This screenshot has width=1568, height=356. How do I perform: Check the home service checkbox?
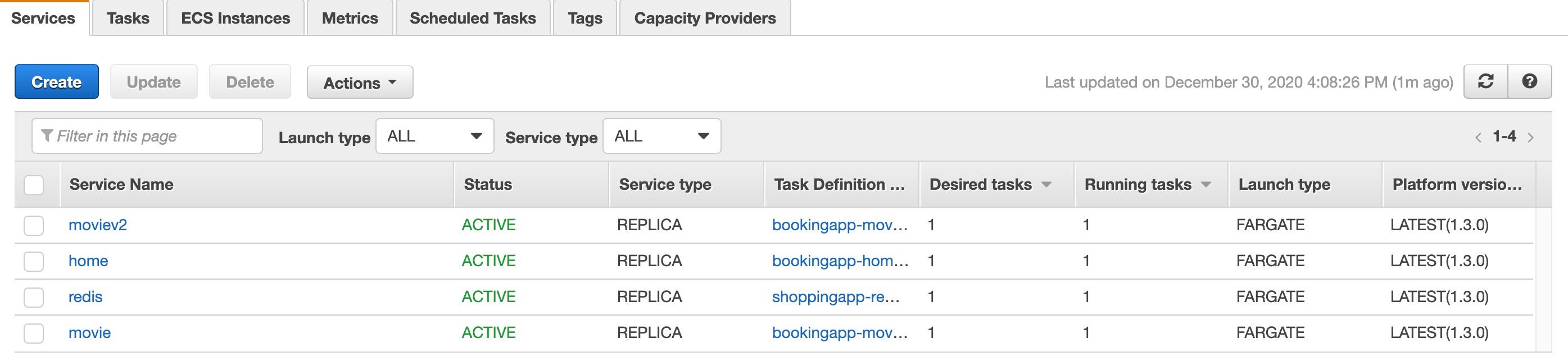(34, 261)
